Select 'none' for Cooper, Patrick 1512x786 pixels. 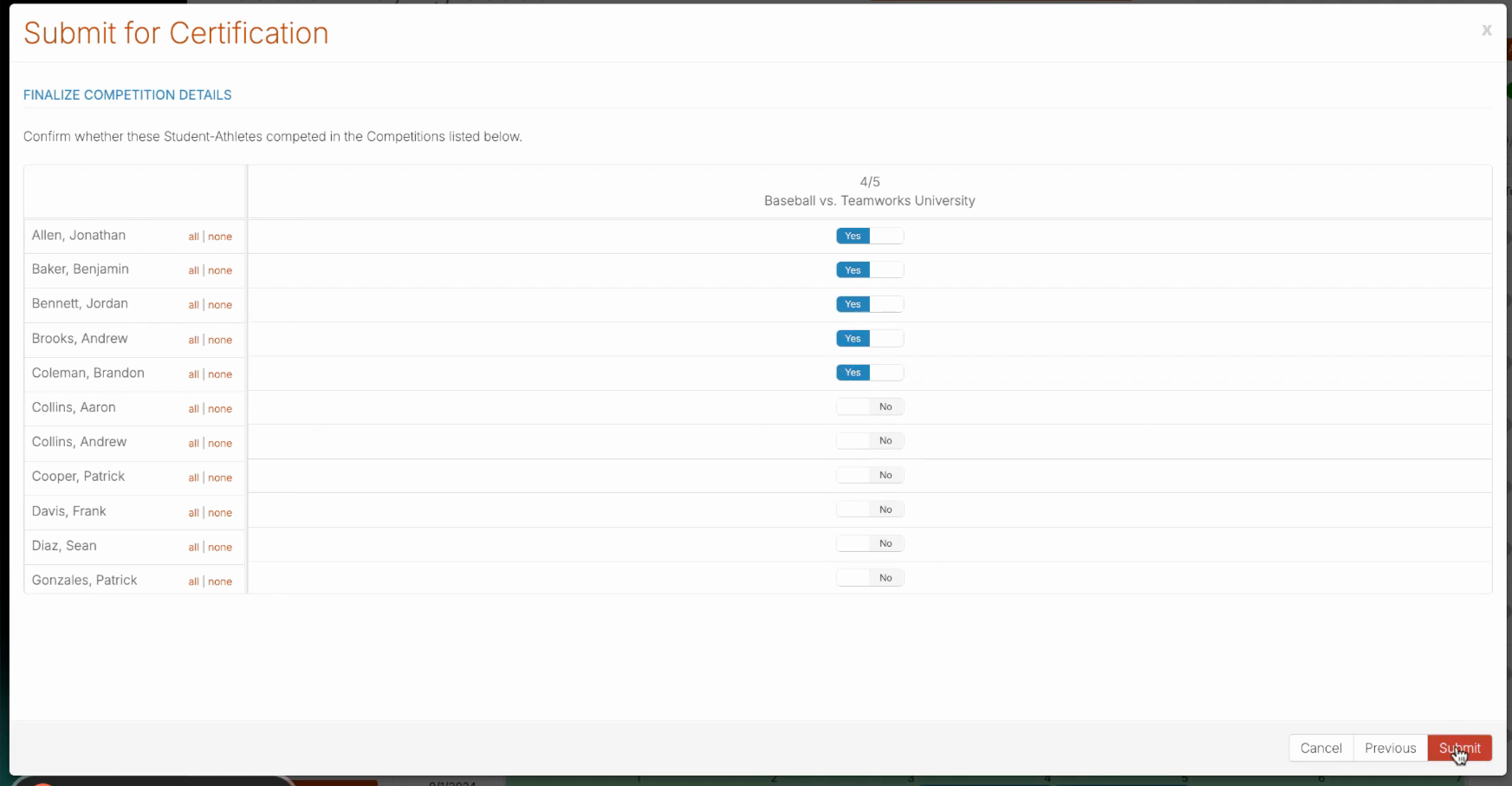[x=220, y=477]
